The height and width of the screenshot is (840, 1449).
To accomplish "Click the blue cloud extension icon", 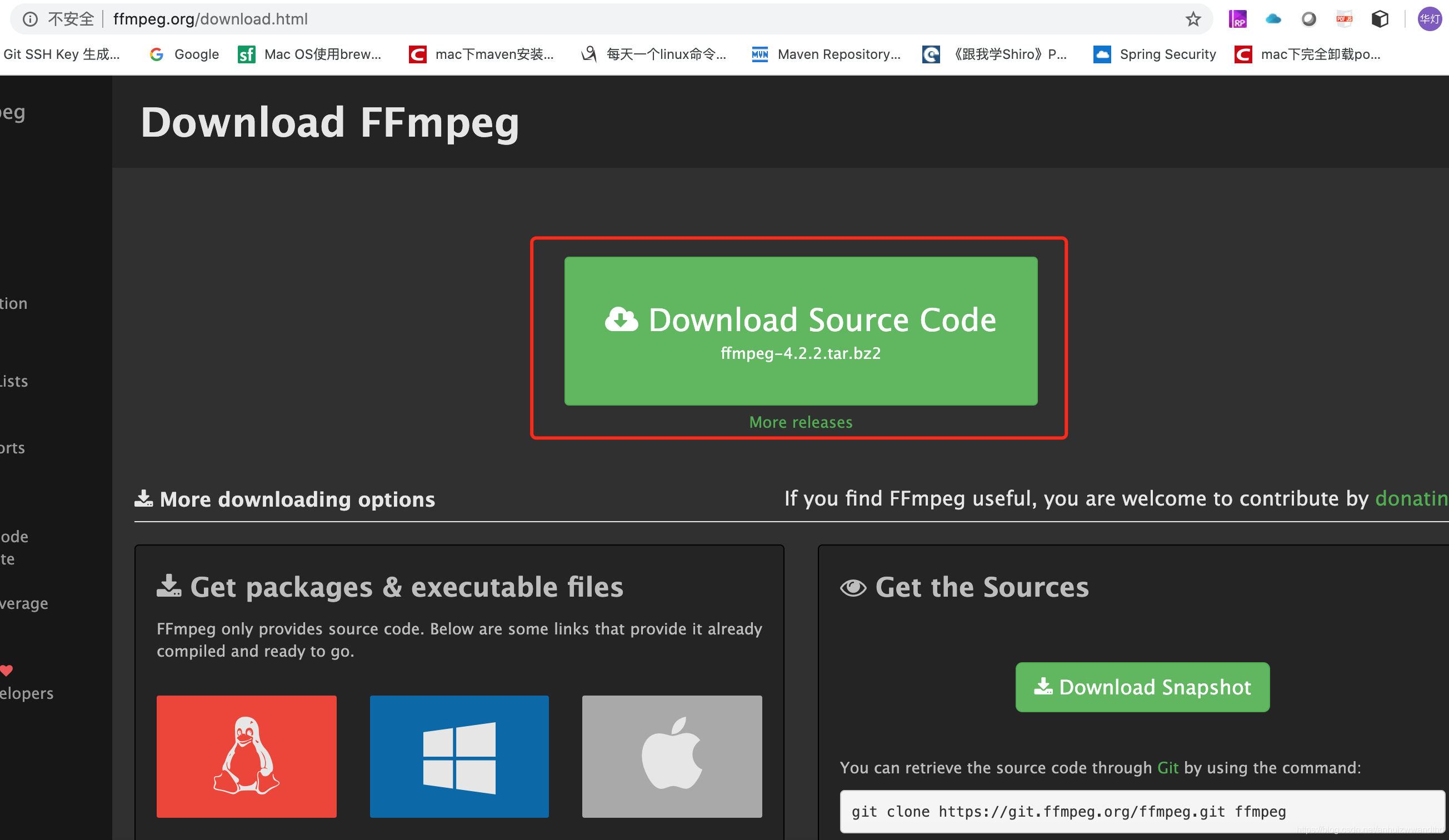I will [1273, 19].
